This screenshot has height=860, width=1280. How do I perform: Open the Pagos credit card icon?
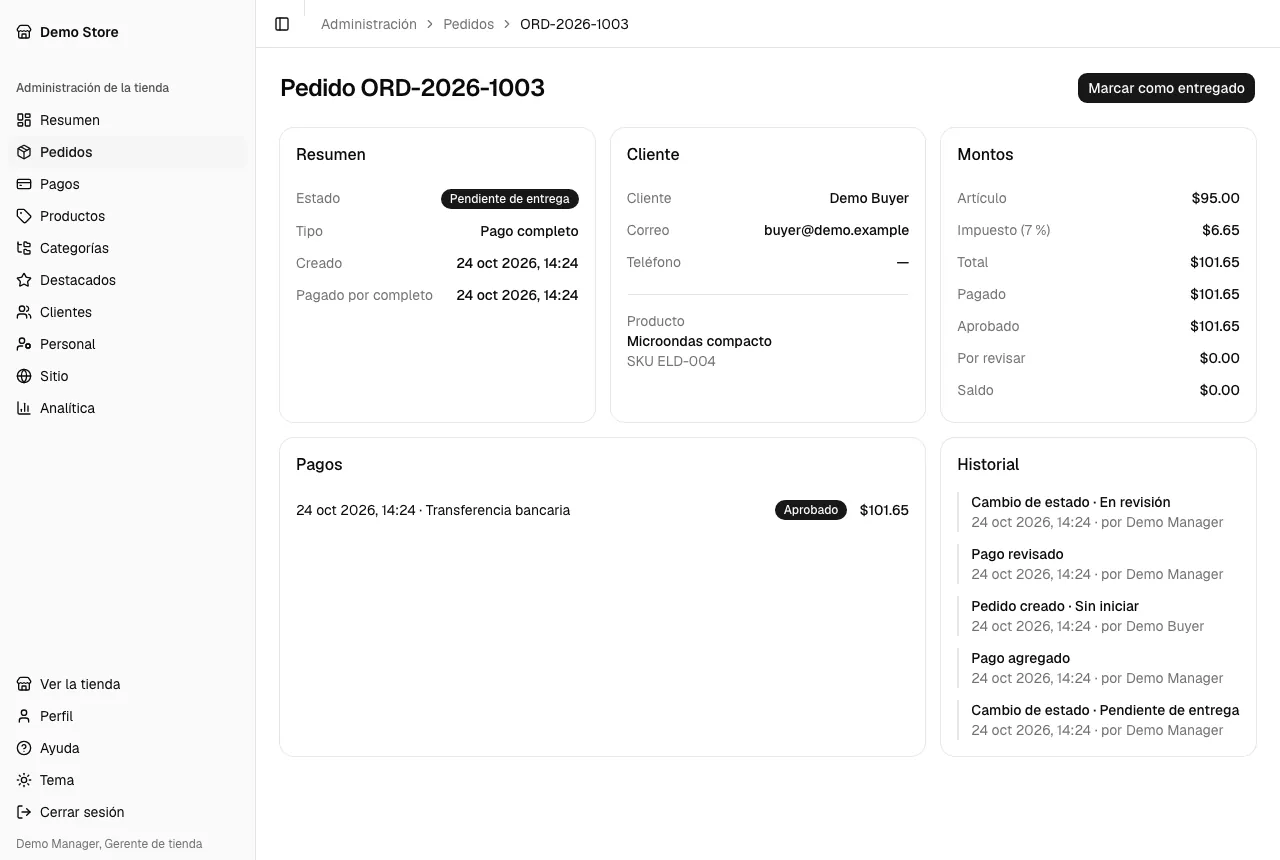(24, 184)
